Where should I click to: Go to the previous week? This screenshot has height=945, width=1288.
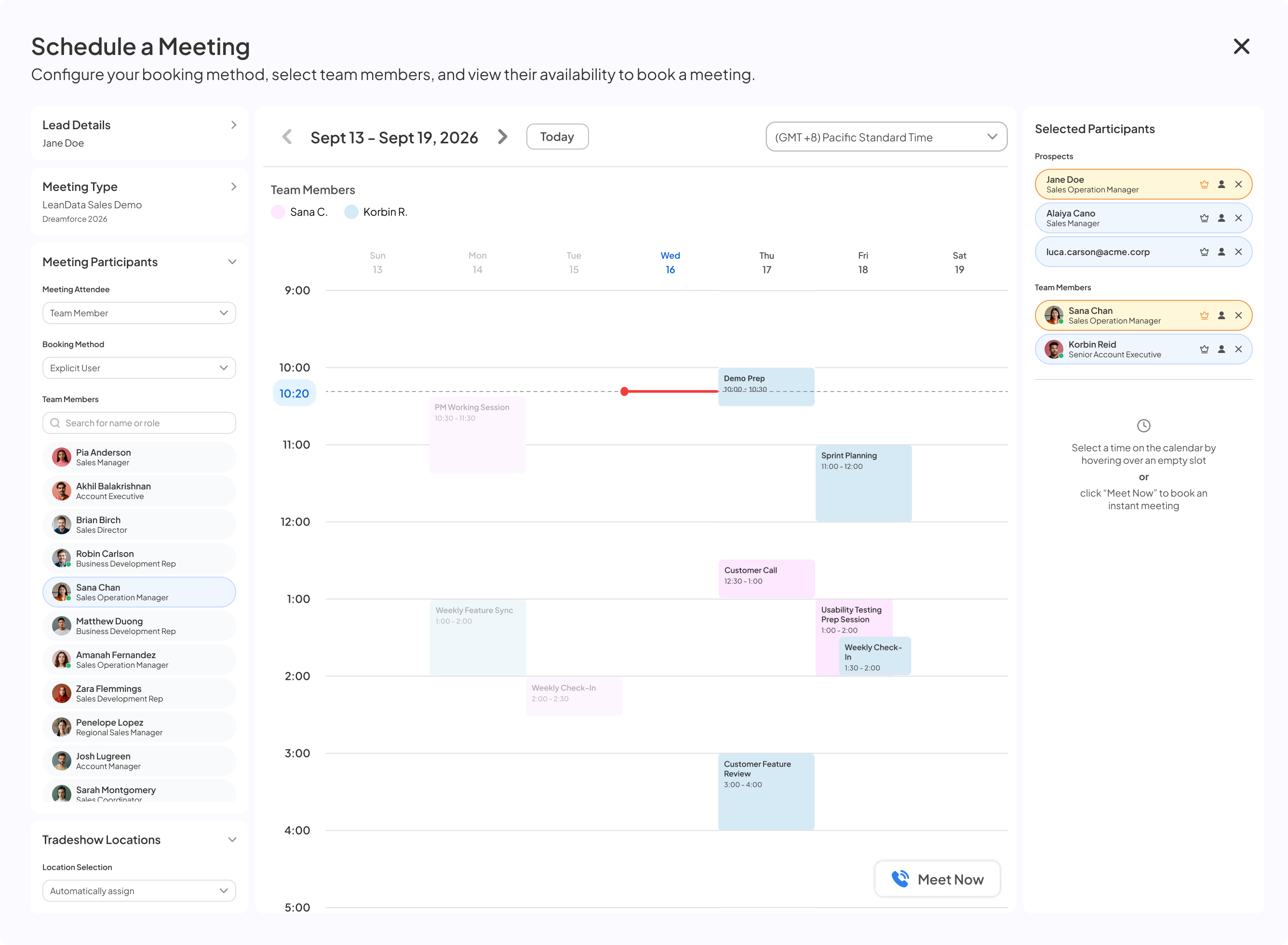(287, 137)
